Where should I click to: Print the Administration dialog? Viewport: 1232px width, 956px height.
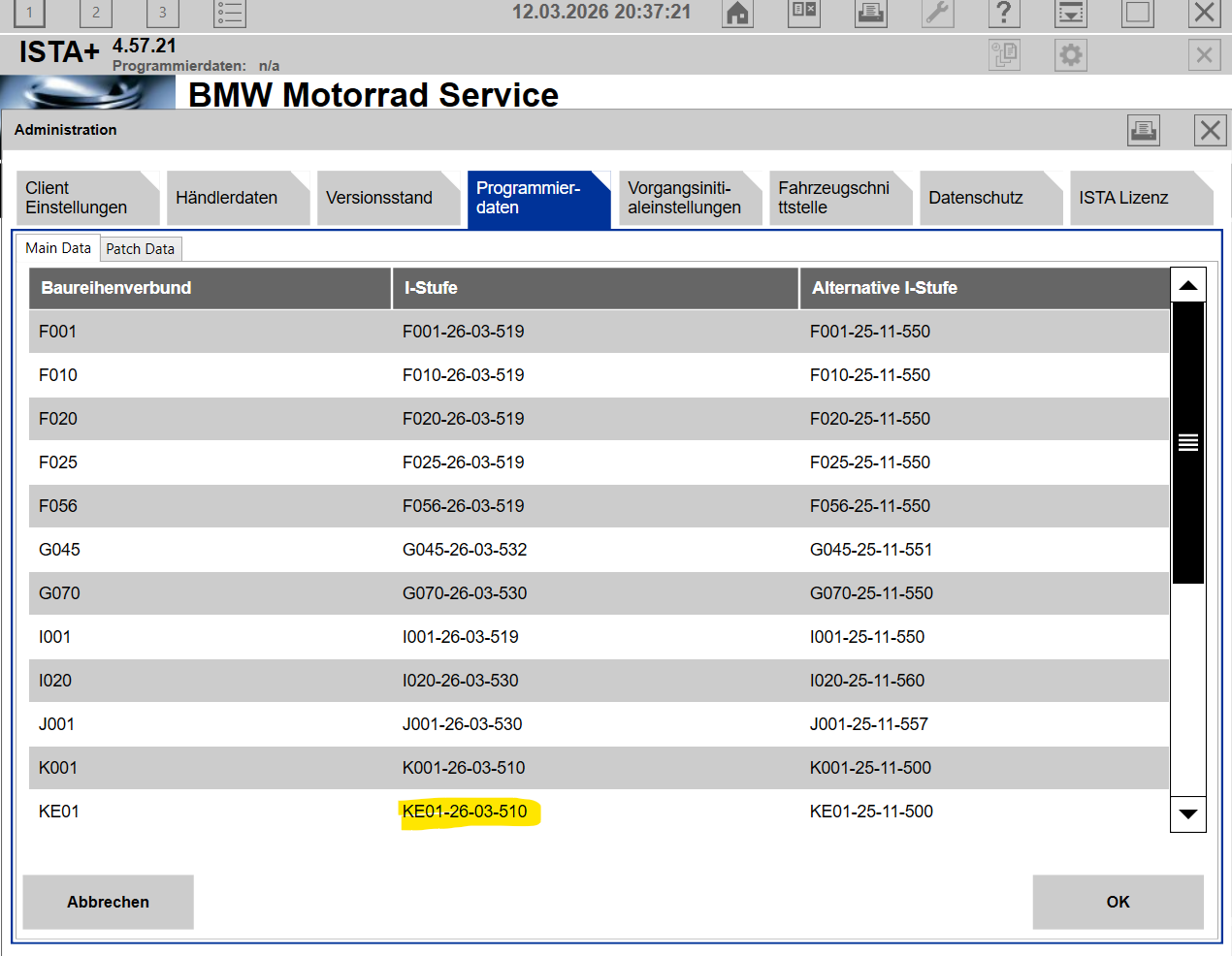point(1144,130)
